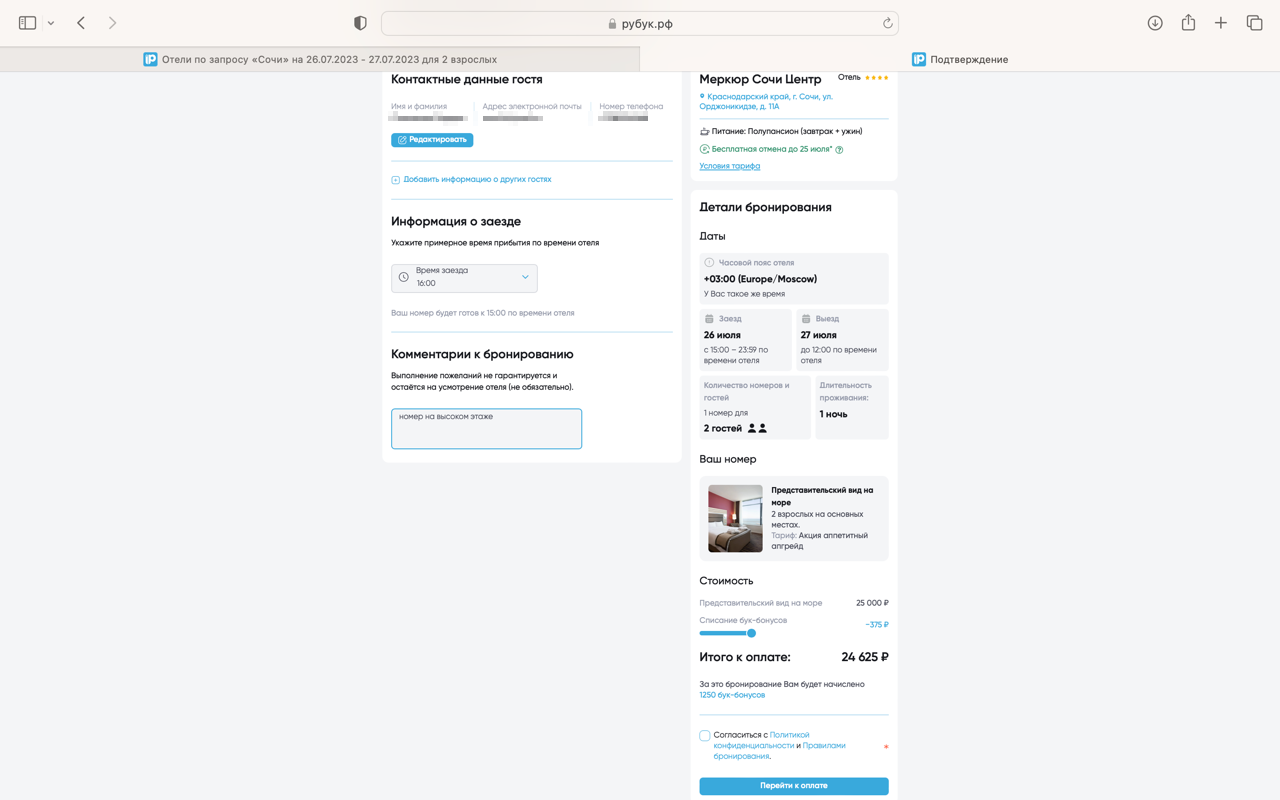Open the Условия тарифа link

point(730,166)
